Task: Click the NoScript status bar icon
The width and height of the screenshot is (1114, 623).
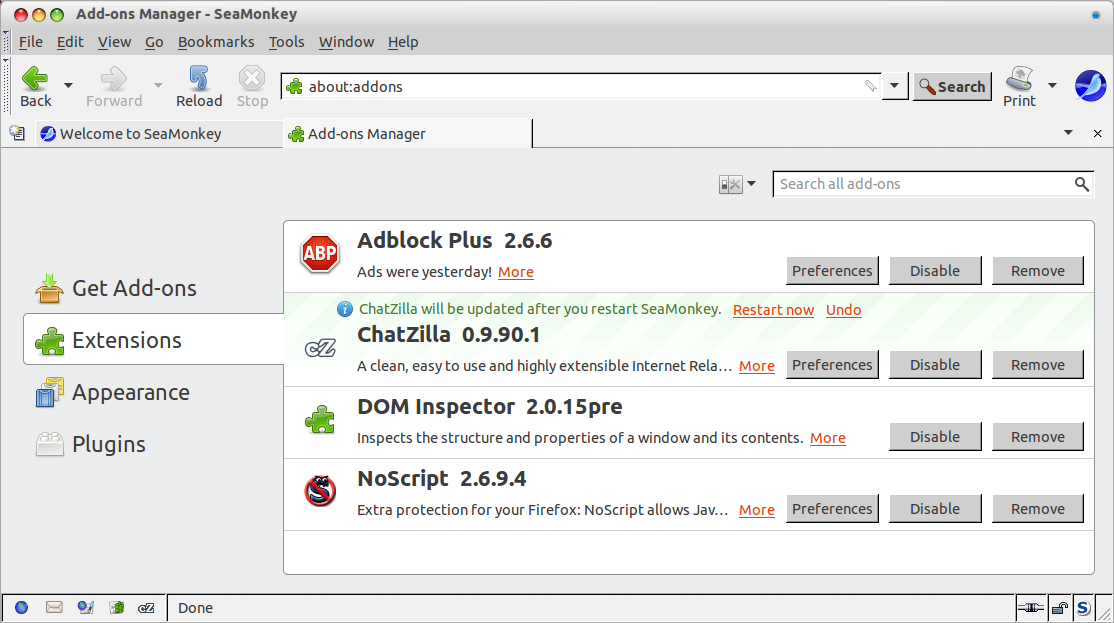Action: click(x=1083, y=608)
